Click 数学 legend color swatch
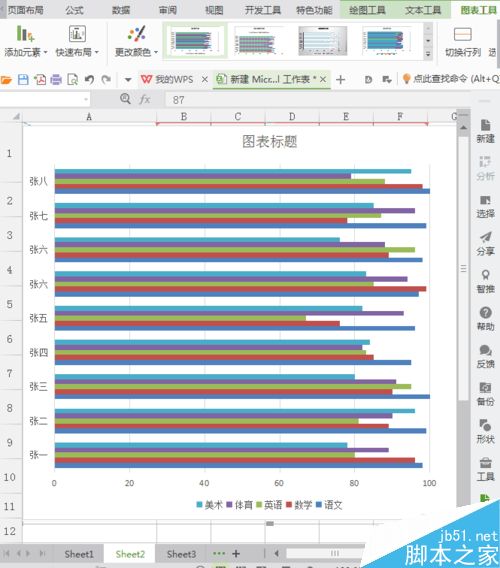 click(289, 504)
